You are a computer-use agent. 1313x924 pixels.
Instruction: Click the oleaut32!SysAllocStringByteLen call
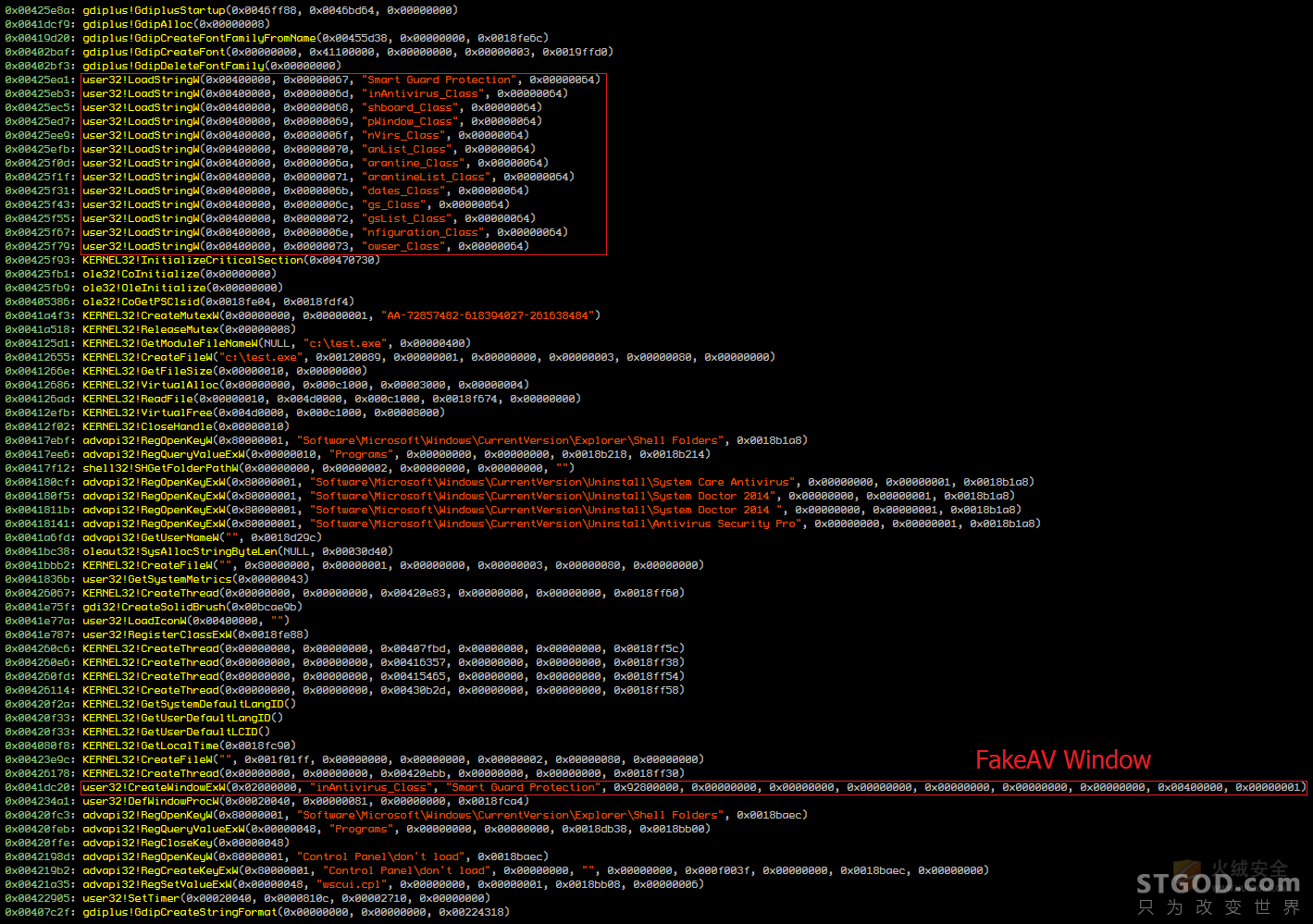[x=199, y=551]
